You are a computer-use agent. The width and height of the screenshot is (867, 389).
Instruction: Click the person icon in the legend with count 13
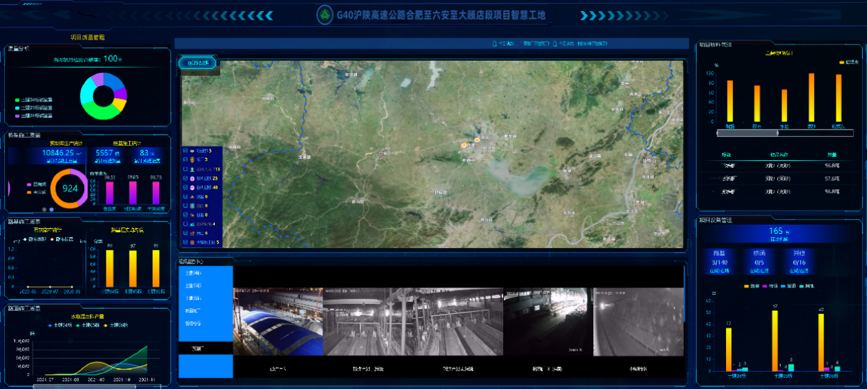pyautogui.click(x=192, y=169)
